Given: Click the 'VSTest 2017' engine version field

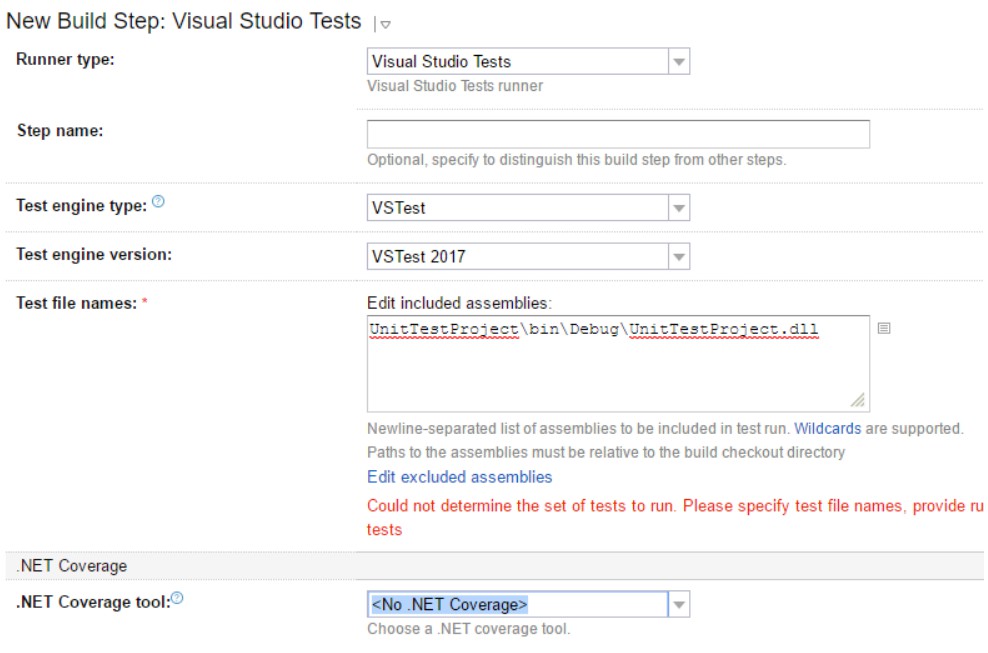Looking at the screenshot, I should point(517,257).
